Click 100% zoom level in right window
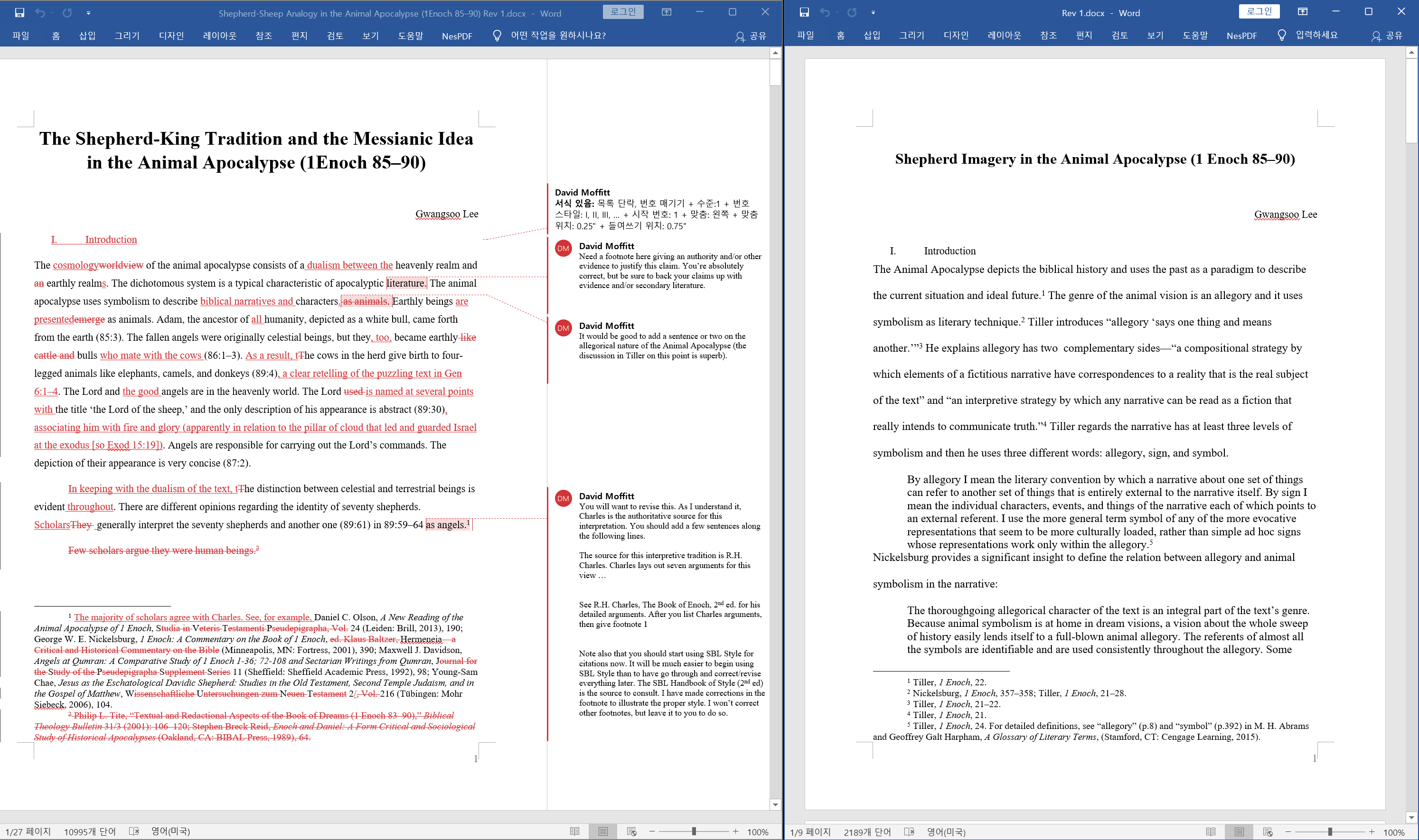The image size is (1419, 840). pos(1393,832)
